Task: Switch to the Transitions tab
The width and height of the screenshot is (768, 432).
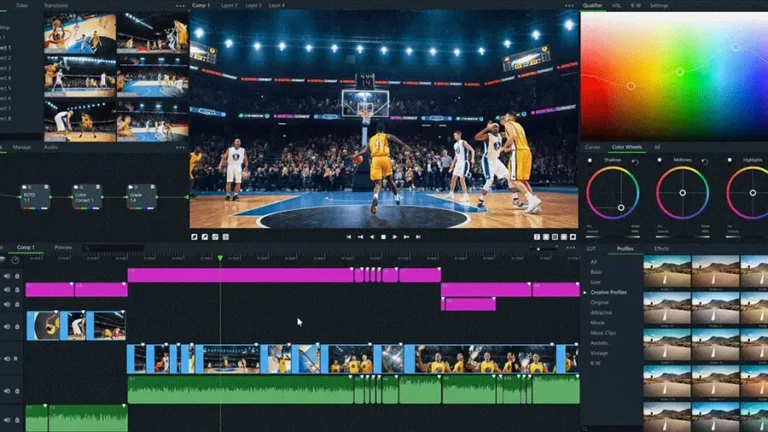Action: point(56,5)
